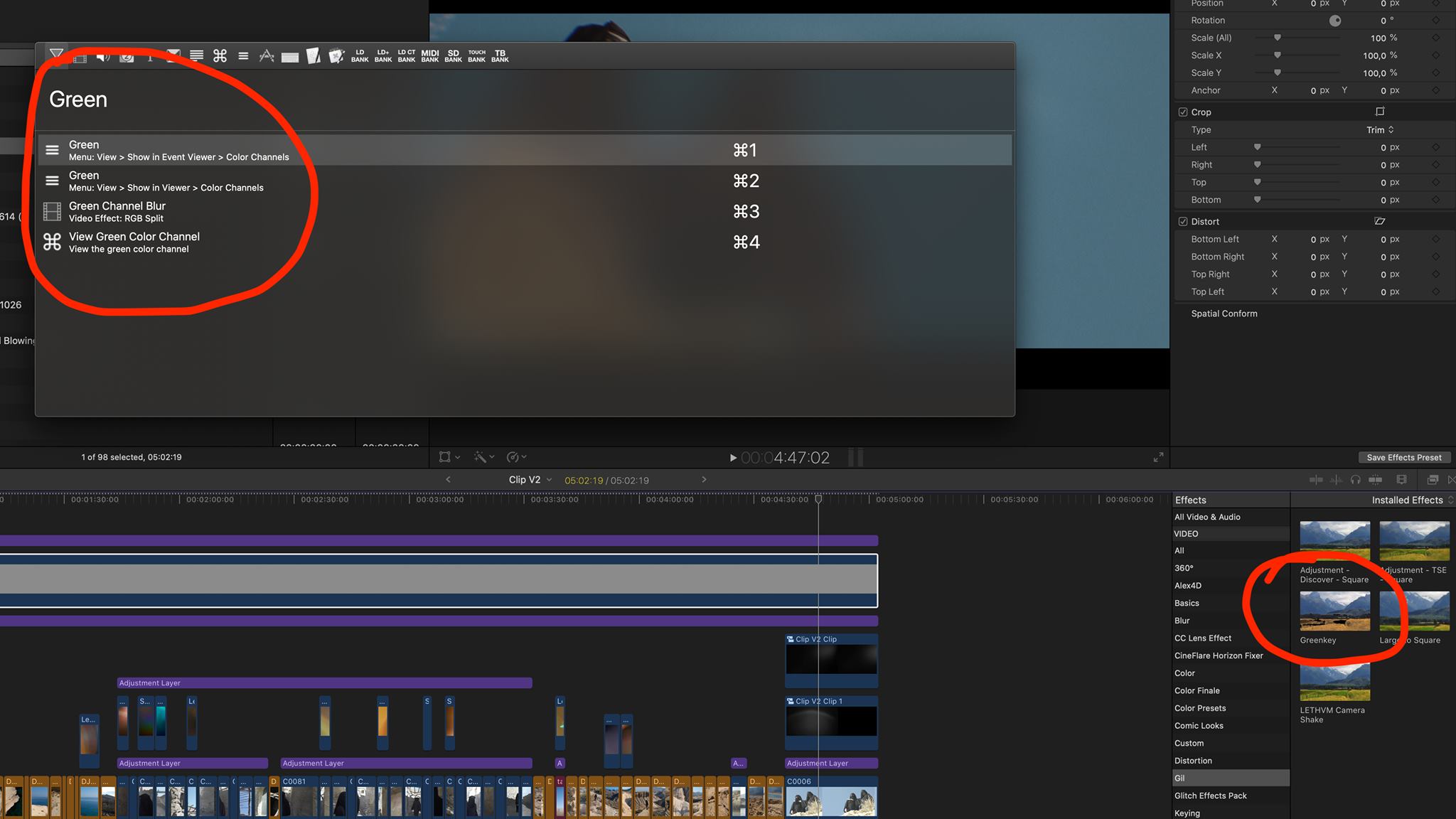Choose Green Channel Blur search result
Screen dimensions: 1456x819
pyautogui.click(x=117, y=212)
